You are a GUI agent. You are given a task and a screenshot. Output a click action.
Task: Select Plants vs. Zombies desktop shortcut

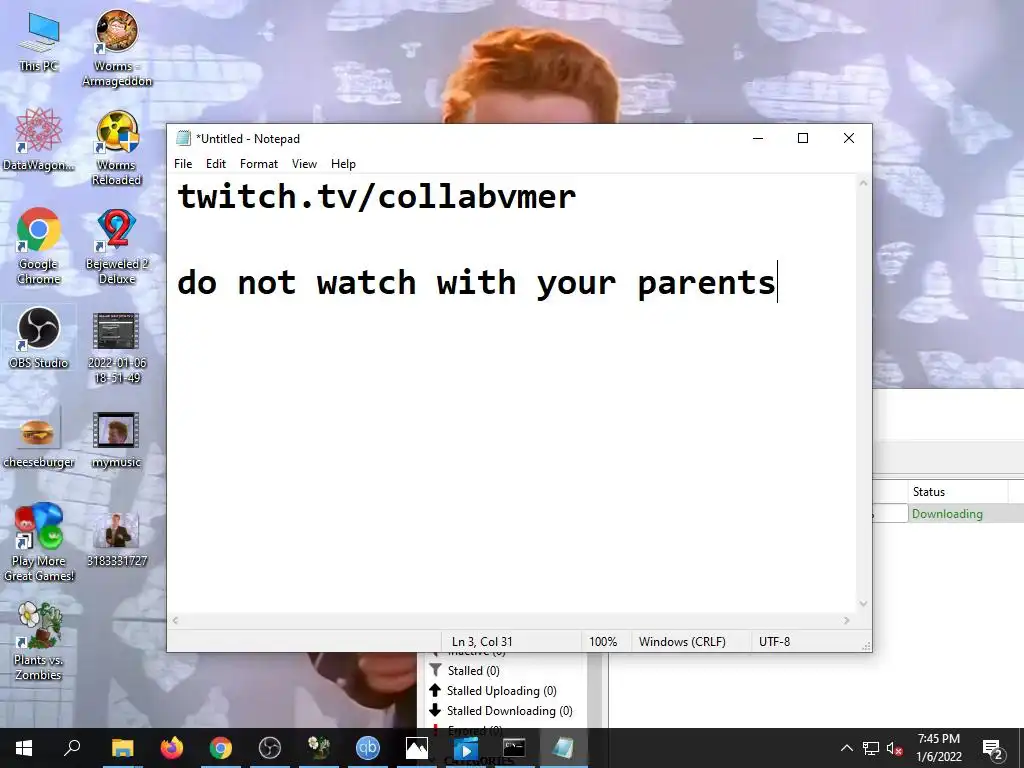click(x=39, y=641)
